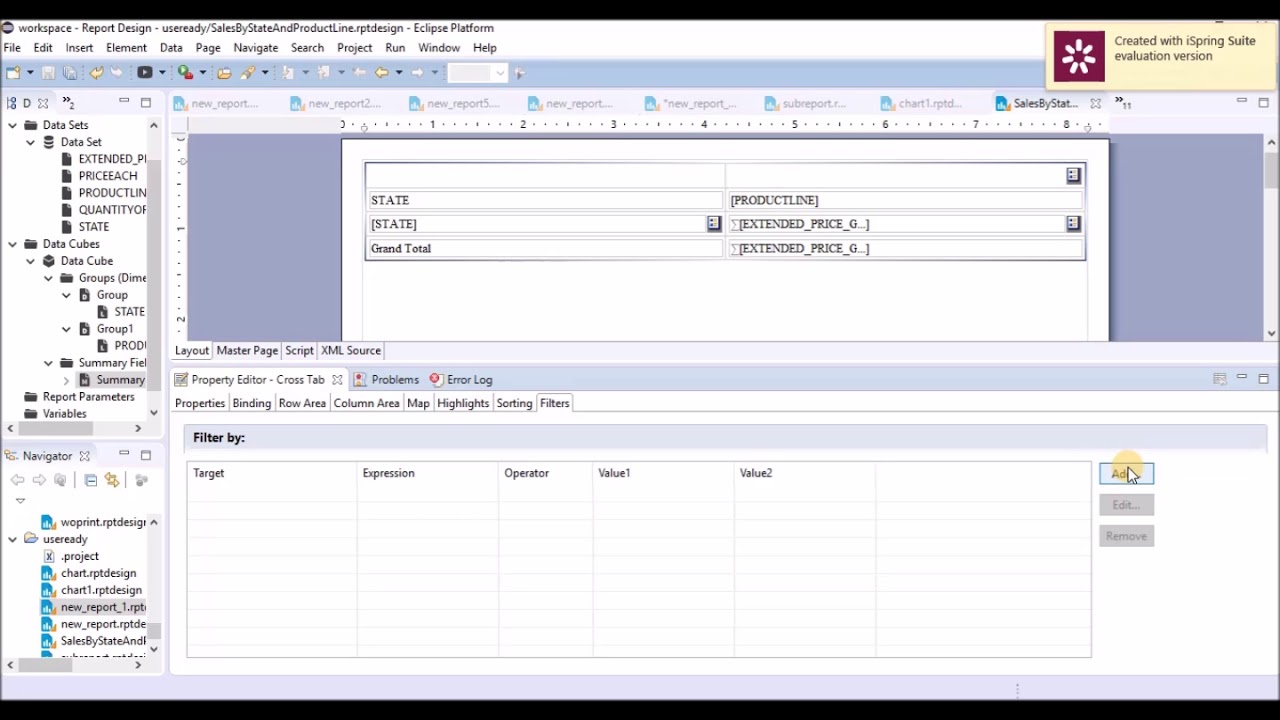Click the Link with Editor icon in Navigator
The width and height of the screenshot is (1280, 720).
coord(112,481)
